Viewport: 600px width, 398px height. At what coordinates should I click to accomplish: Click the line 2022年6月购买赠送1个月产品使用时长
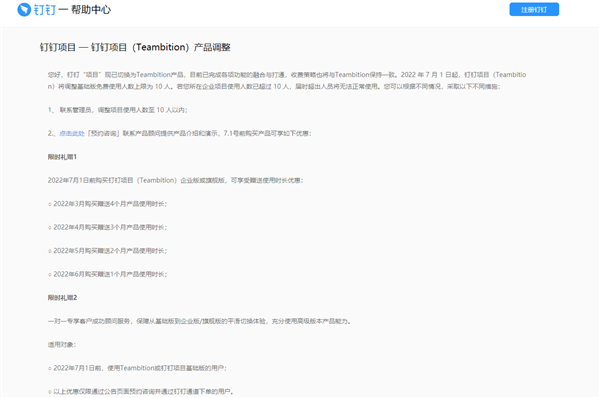pos(108,274)
